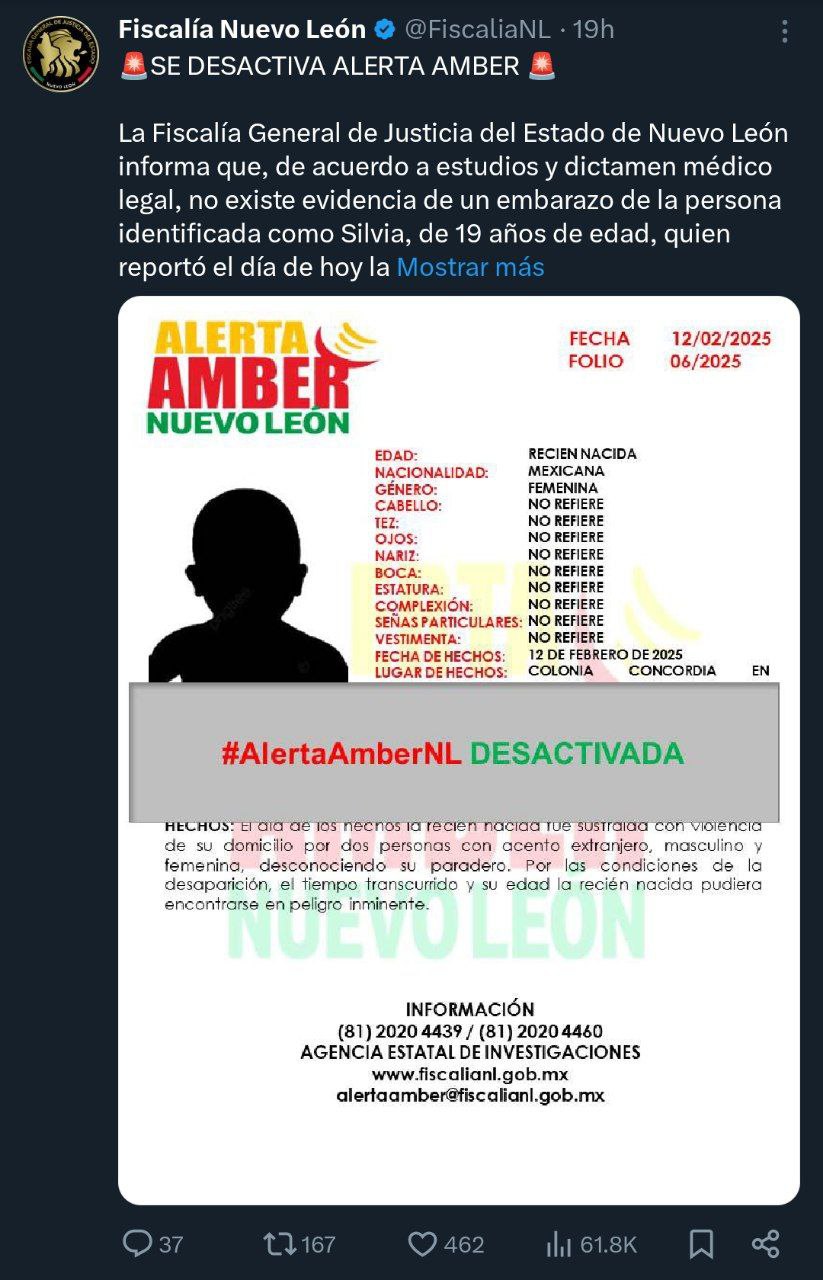Open the 19h timestamp link

(x=593, y=30)
